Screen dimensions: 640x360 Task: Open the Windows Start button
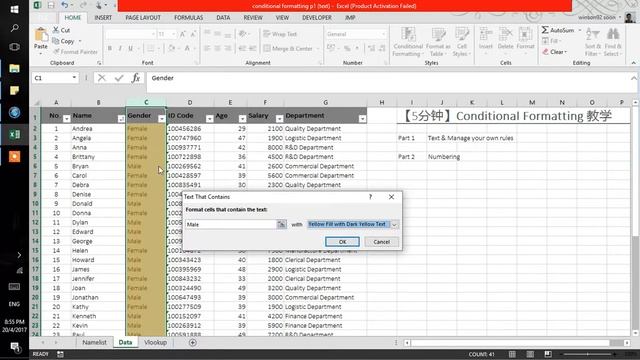tap(14, 9)
